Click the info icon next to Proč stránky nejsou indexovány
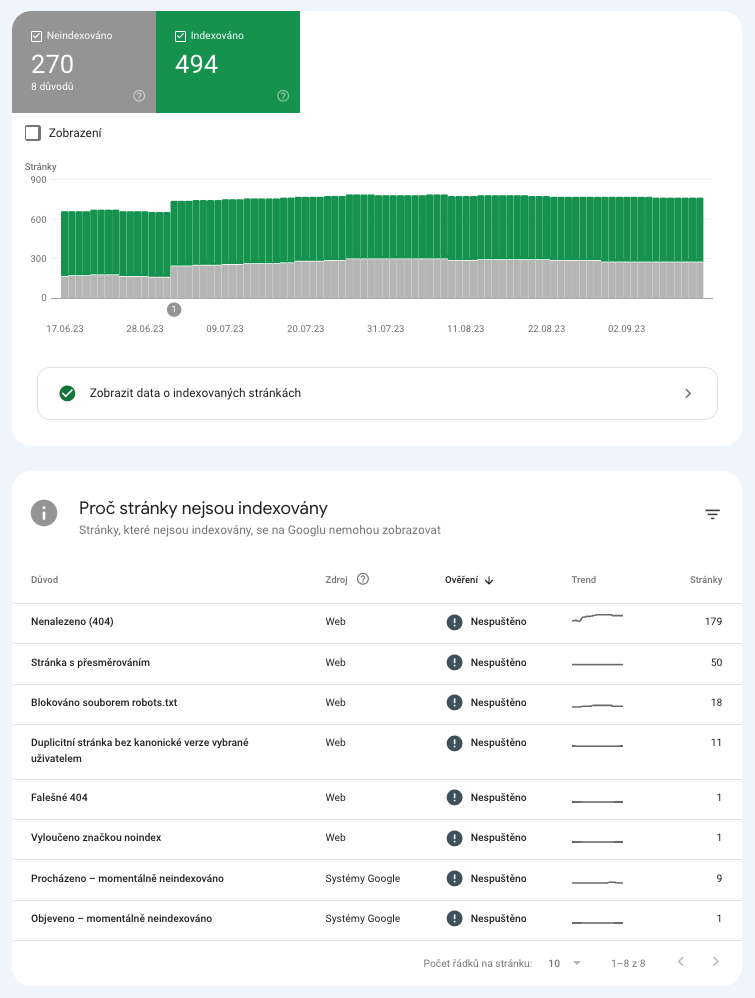755x998 pixels. (44, 513)
